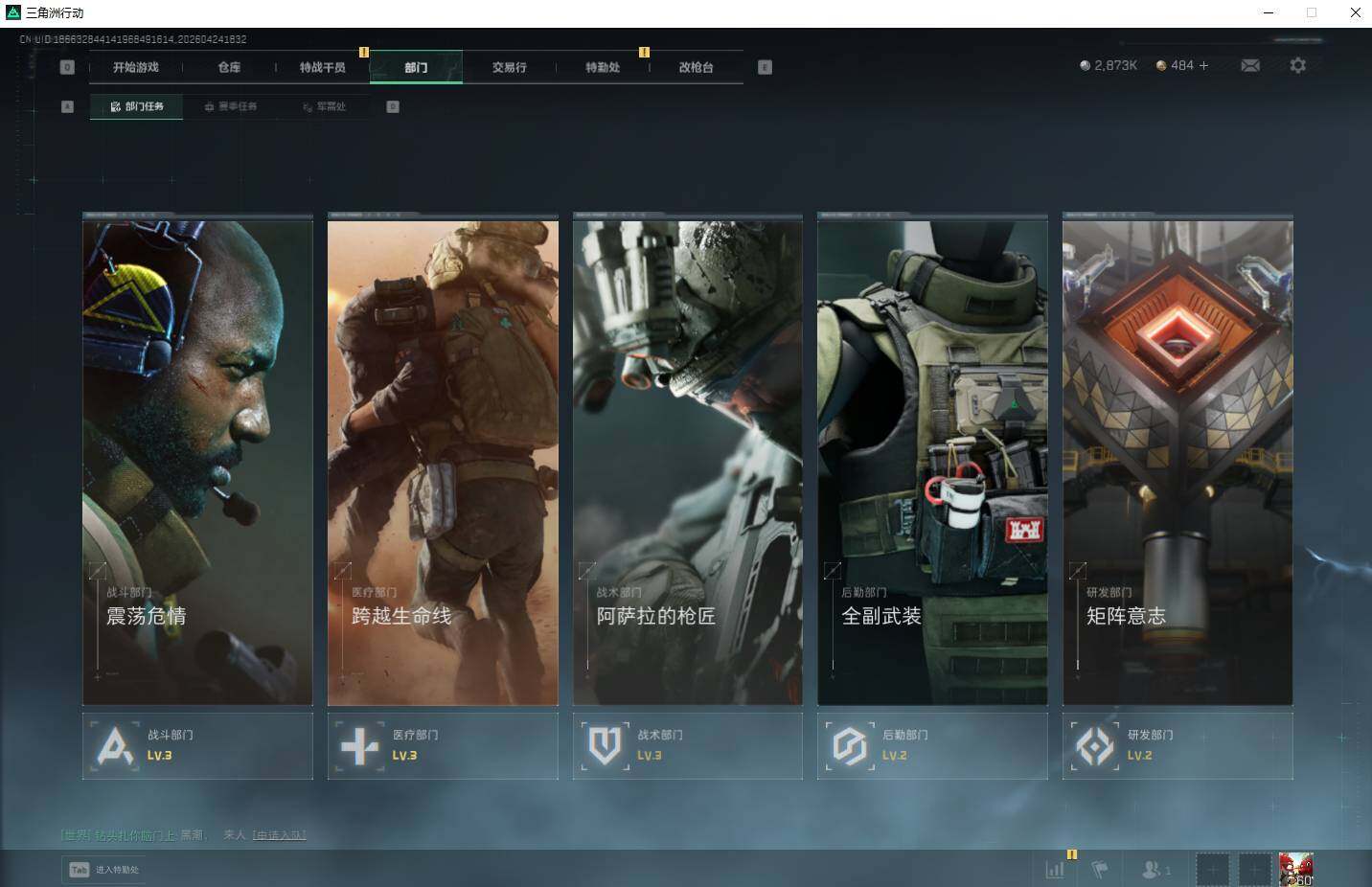Click the 后勤部门 LV.2 button
This screenshot has width=1372, height=887.
pyautogui.click(x=932, y=745)
